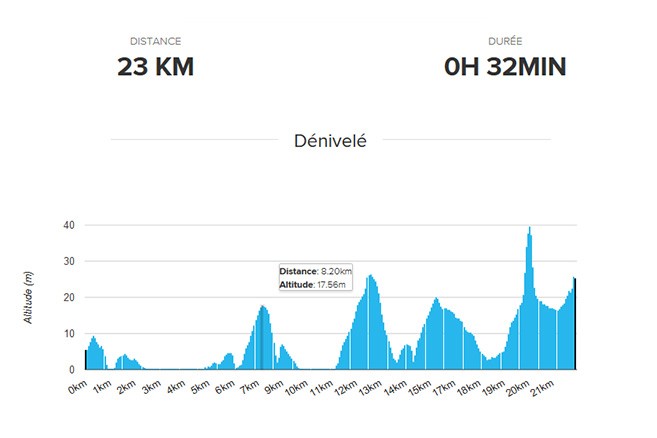
Task: Click the tooltip Distance: 8.20km line
Action: (x=316, y=271)
